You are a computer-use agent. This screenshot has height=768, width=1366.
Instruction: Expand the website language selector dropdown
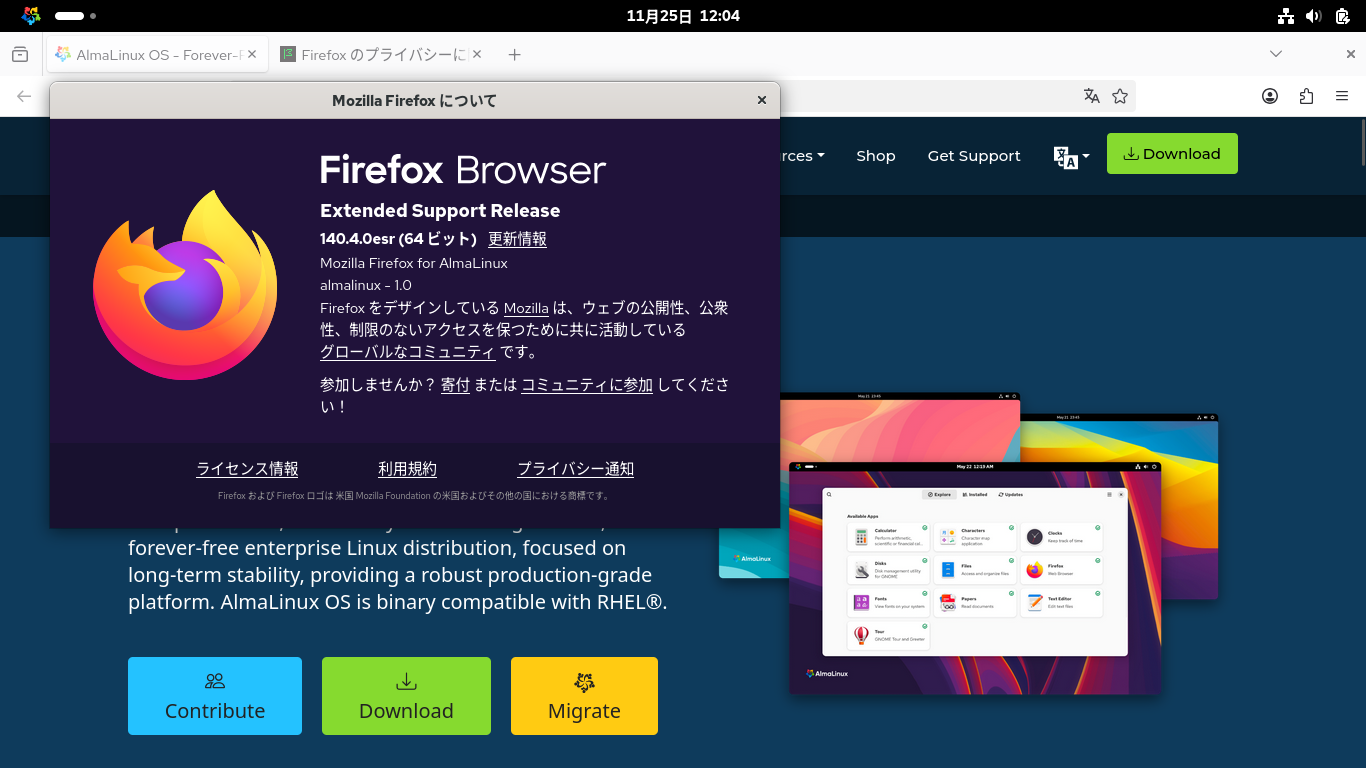[x=1071, y=156]
